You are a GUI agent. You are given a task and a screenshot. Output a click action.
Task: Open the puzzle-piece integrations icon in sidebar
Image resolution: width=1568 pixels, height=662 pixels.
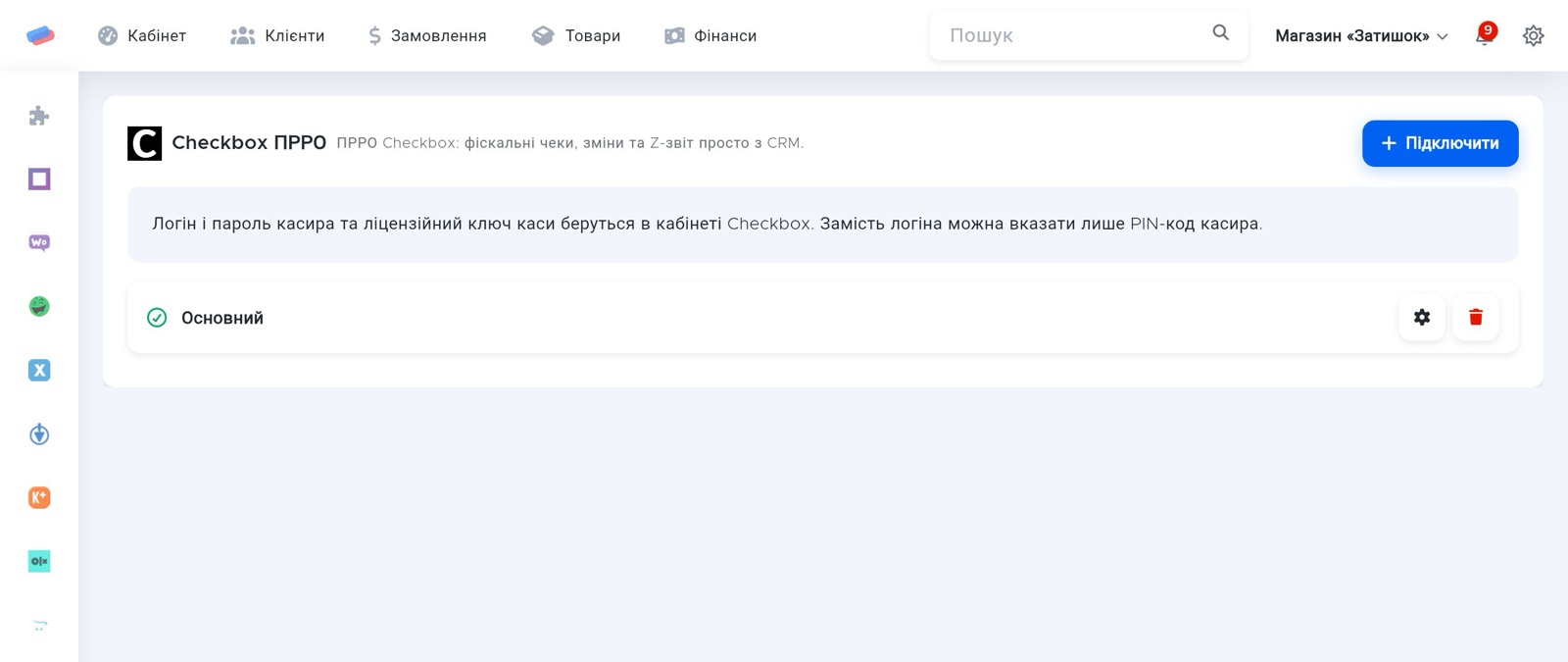[39, 116]
